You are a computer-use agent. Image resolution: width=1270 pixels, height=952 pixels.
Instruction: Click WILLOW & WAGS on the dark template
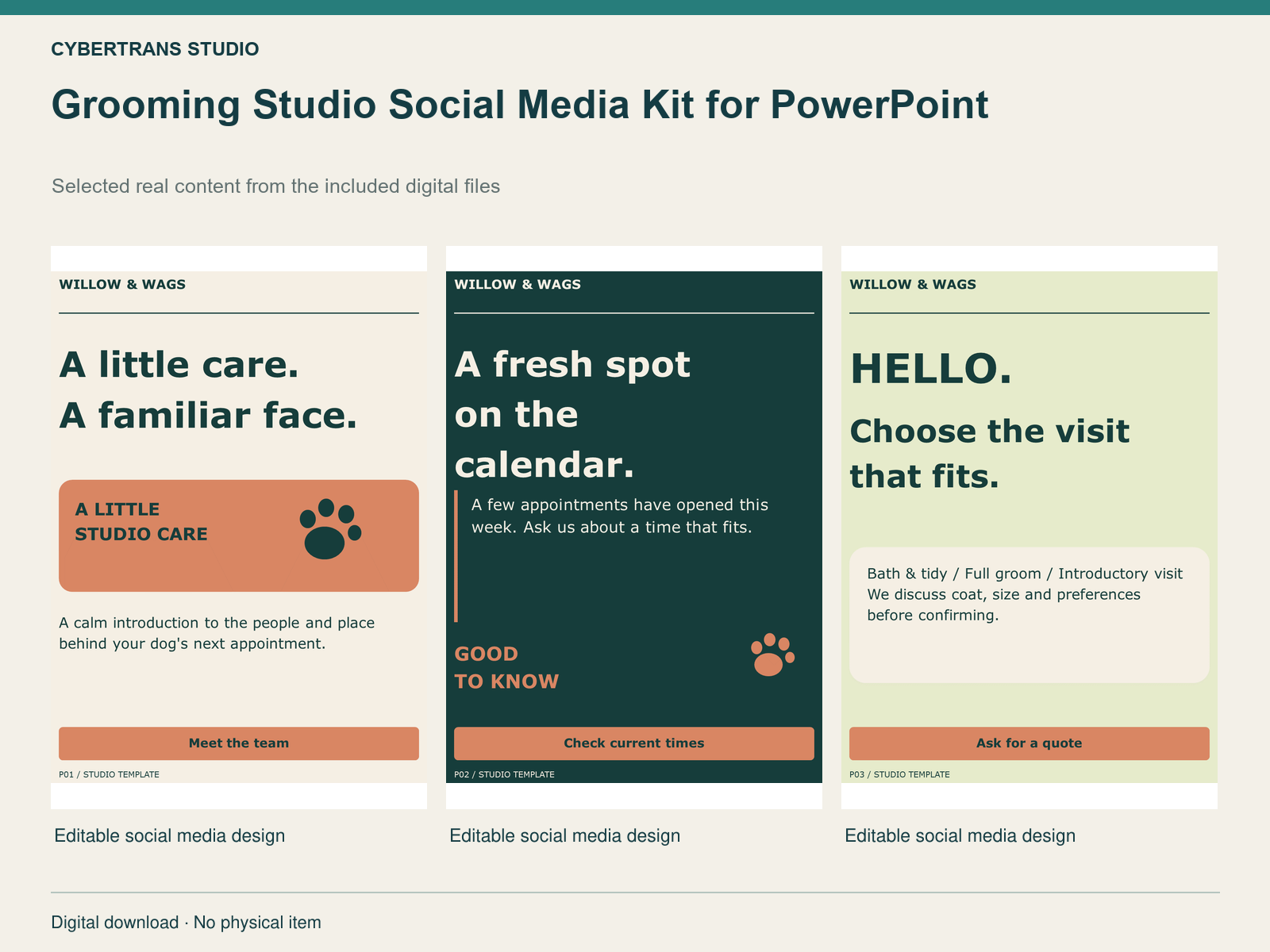[x=518, y=284]
